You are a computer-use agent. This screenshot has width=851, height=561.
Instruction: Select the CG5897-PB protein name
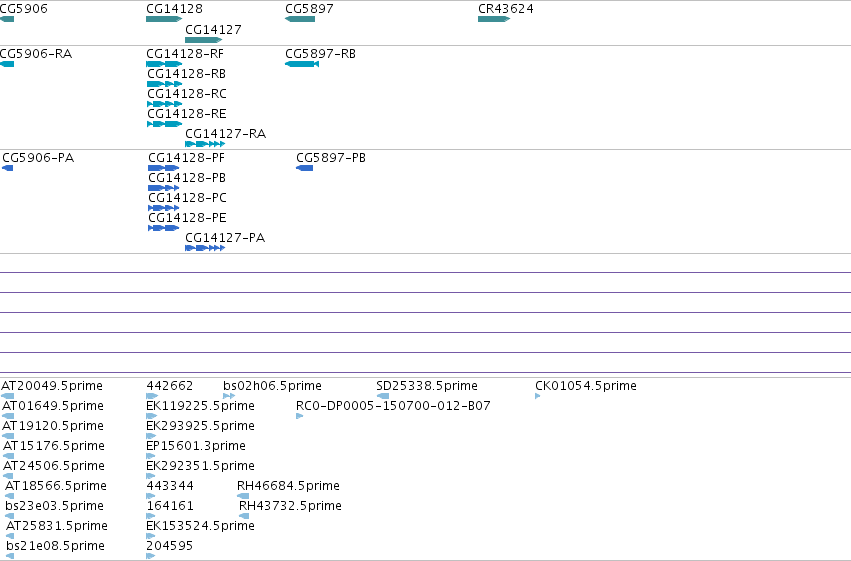(331, 158)
